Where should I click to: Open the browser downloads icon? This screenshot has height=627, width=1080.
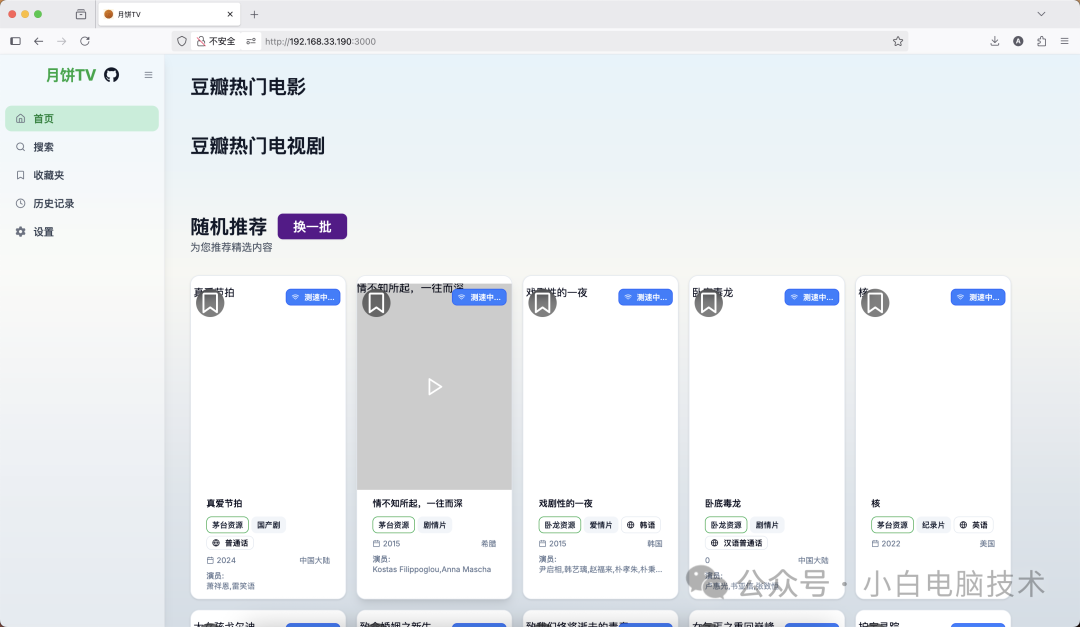coord(995,41)
